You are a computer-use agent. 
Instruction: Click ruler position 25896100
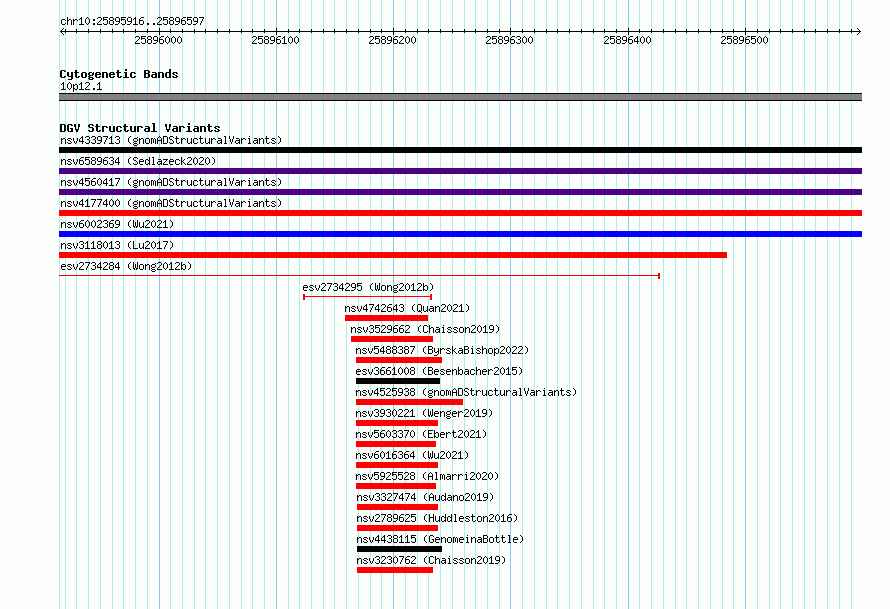point(275,40)
